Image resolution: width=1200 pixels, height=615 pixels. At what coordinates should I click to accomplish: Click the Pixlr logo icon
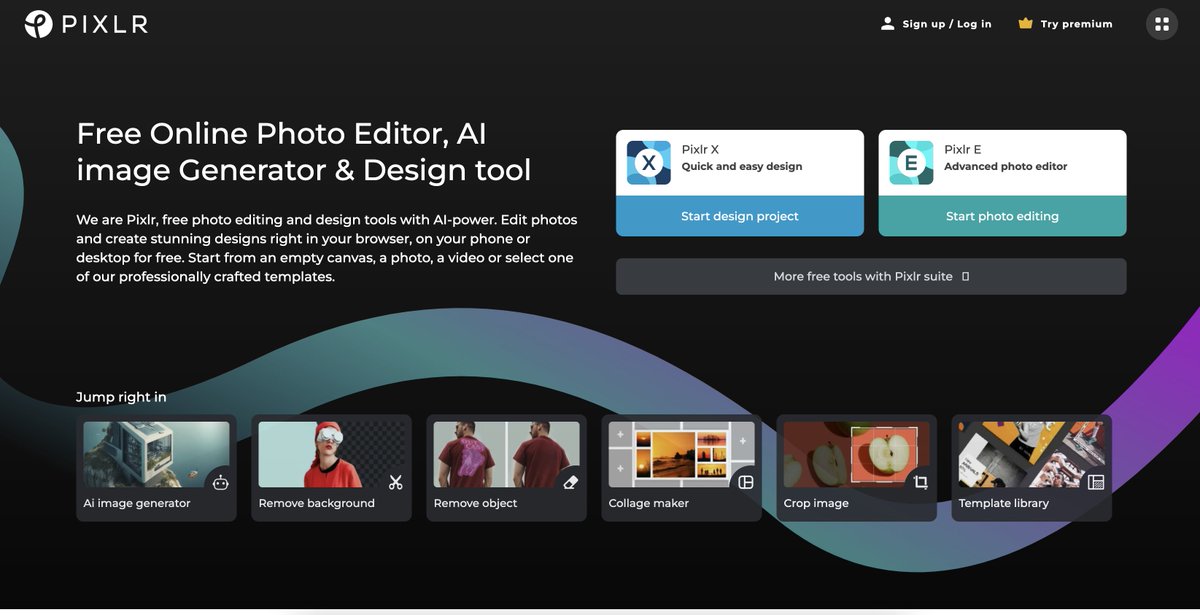coord(38,24)
